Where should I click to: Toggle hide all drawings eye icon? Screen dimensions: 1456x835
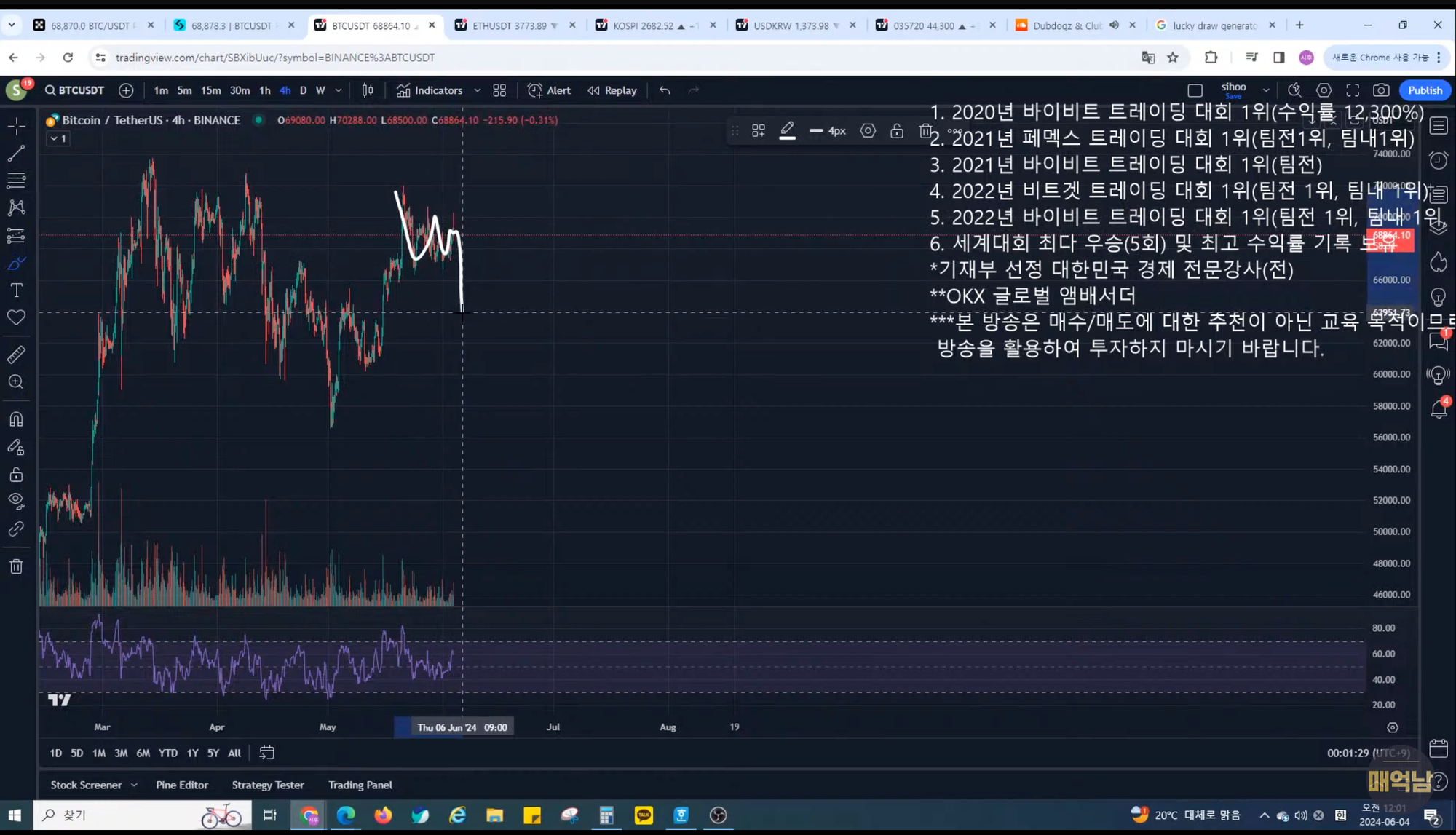click(16, 502)
